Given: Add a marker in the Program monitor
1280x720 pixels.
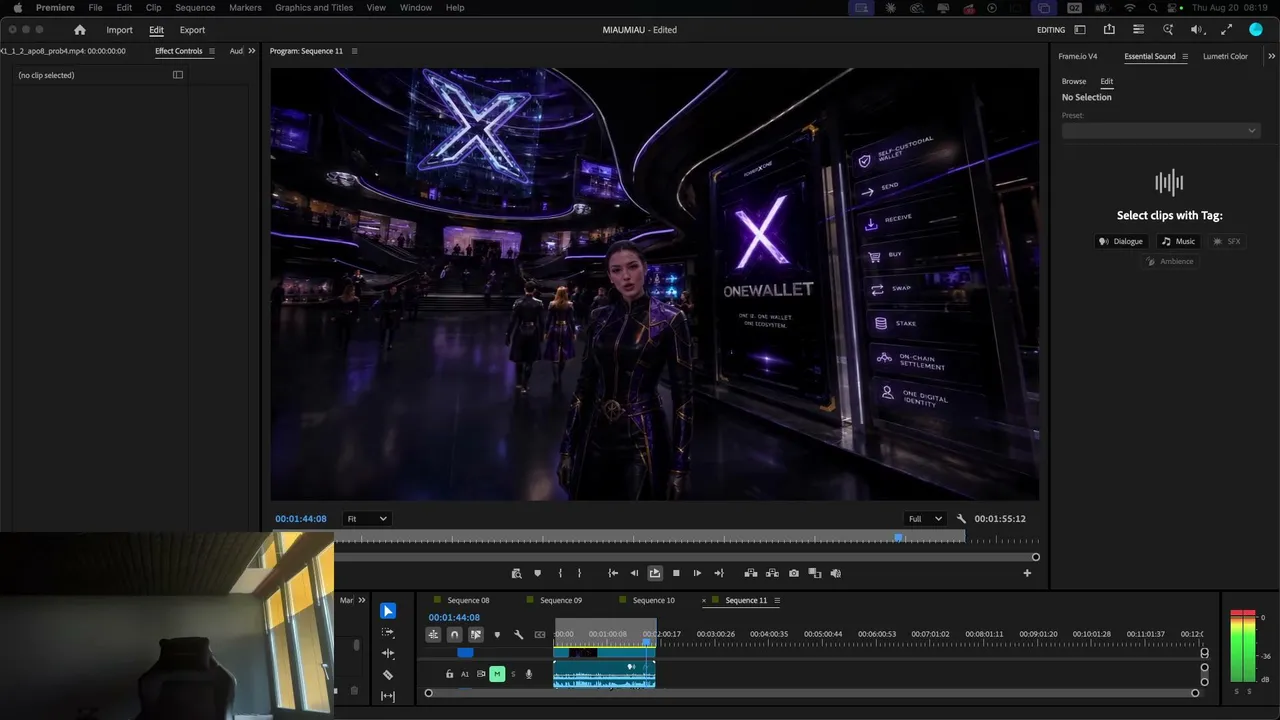Looking at the screenshot, I should (537, 573).
